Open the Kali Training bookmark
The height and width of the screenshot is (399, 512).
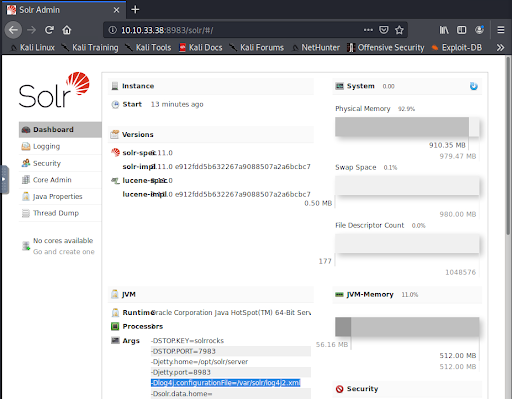tap(90, 48)
